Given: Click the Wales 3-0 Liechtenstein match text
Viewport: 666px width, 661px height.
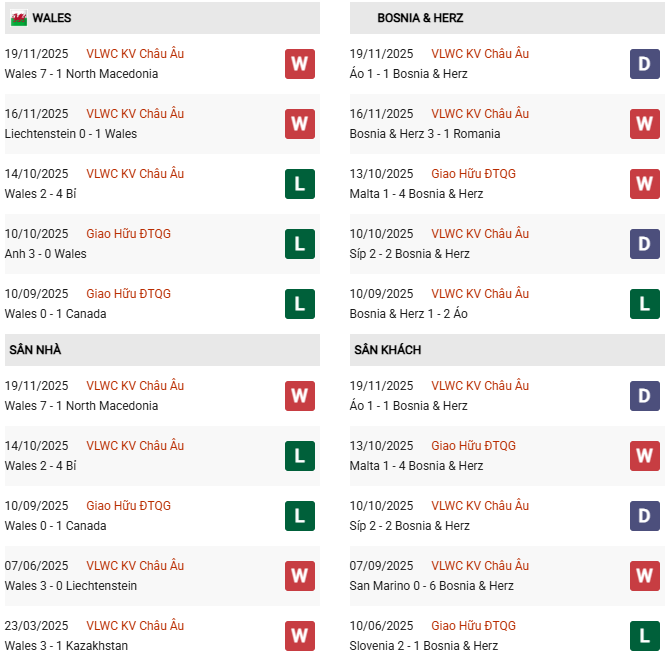Looking at the screenshot, I should tap(70, 586).
